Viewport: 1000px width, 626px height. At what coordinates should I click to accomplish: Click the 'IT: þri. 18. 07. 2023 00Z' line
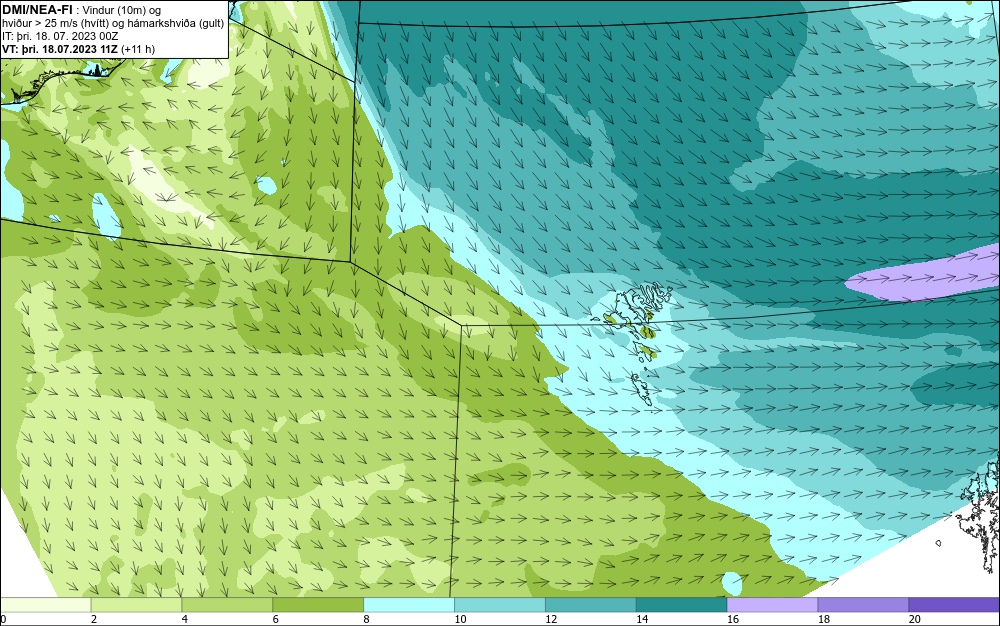pos(60,36)
